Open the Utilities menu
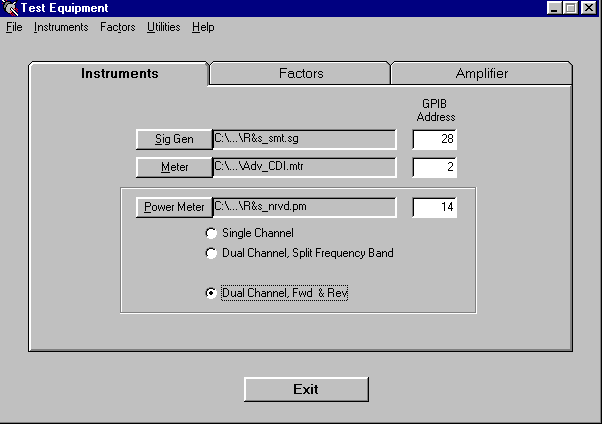Image resolution: width=602 pixels, height=424 pixels. pyautogui.click(x=163, y=27)
